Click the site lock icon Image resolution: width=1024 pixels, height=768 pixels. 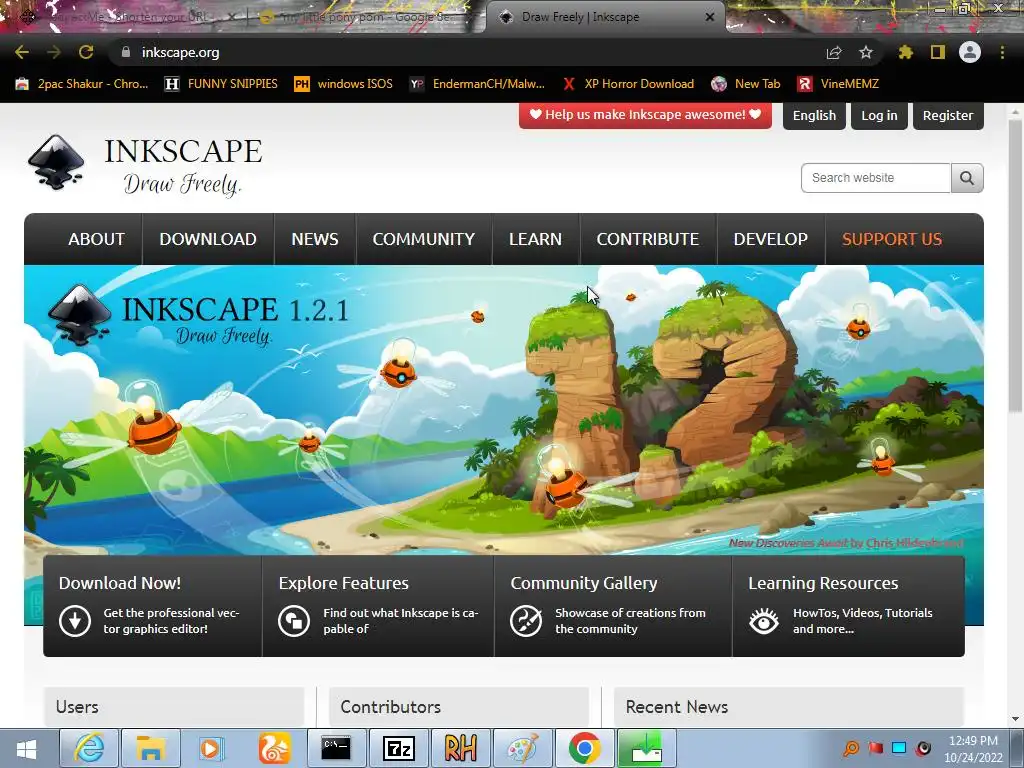click(126, 52)
